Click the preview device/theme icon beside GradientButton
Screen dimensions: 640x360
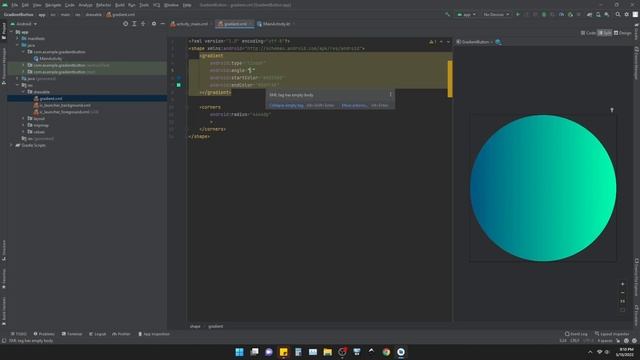pos(498,42)
